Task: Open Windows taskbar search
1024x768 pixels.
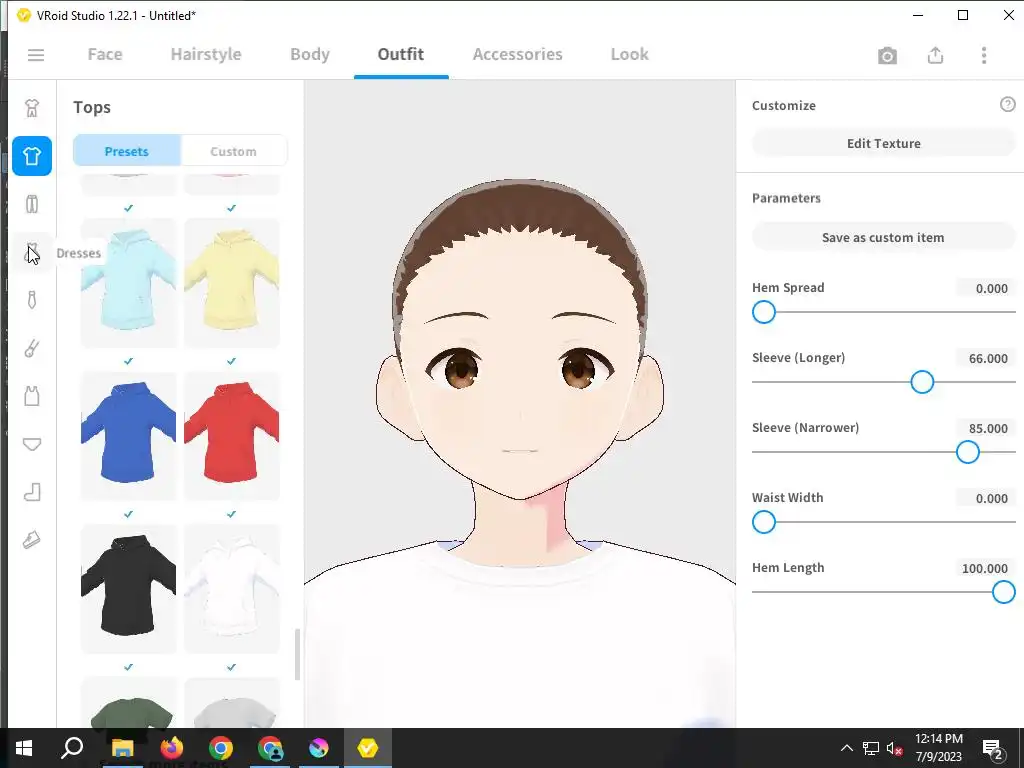Action: 72,748
